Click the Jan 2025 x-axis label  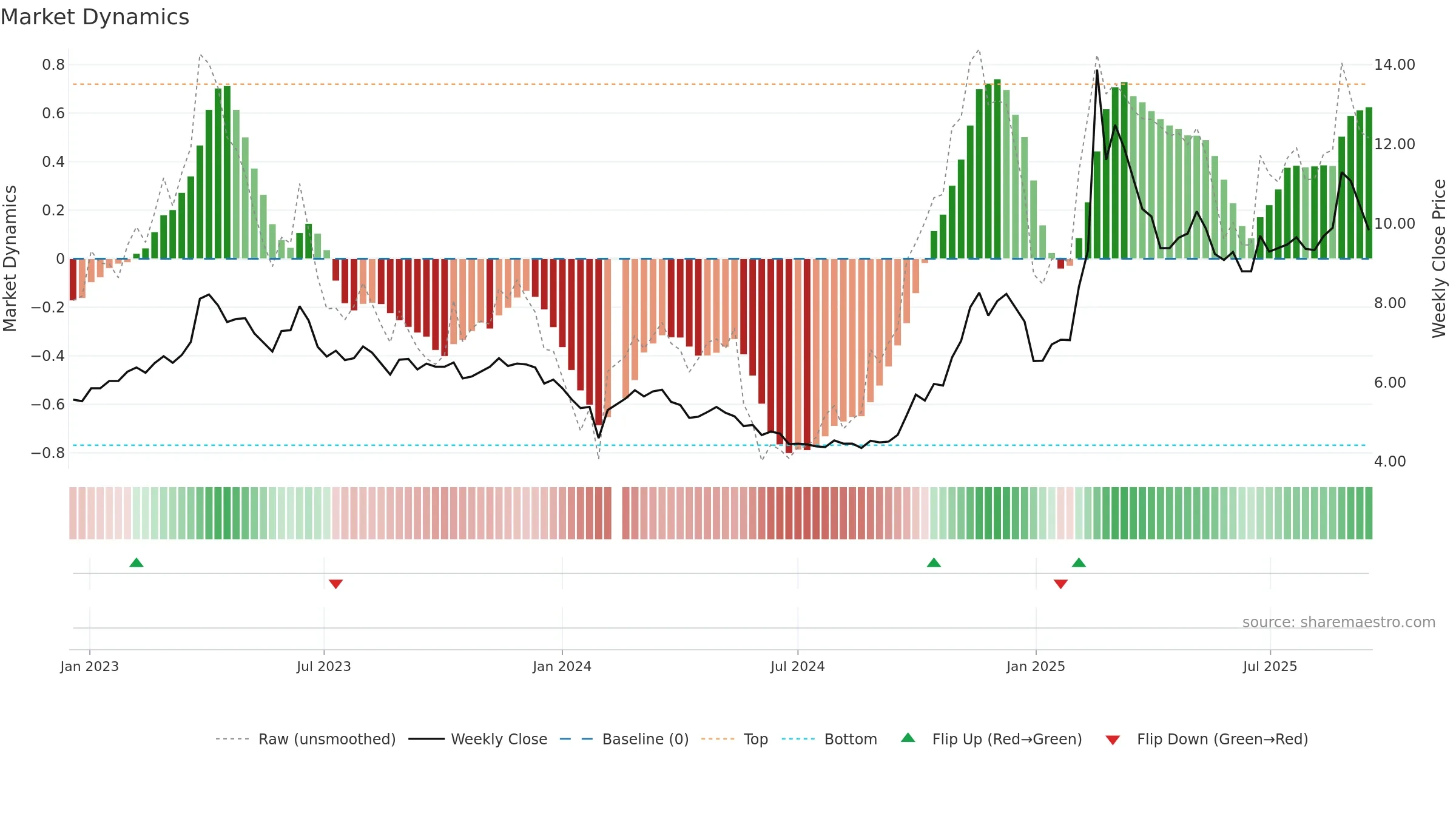tap(1036, 666)
